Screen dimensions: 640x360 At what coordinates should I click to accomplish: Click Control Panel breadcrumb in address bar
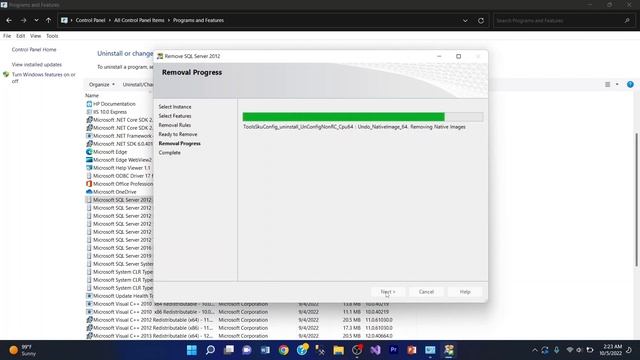click(90, 20)
